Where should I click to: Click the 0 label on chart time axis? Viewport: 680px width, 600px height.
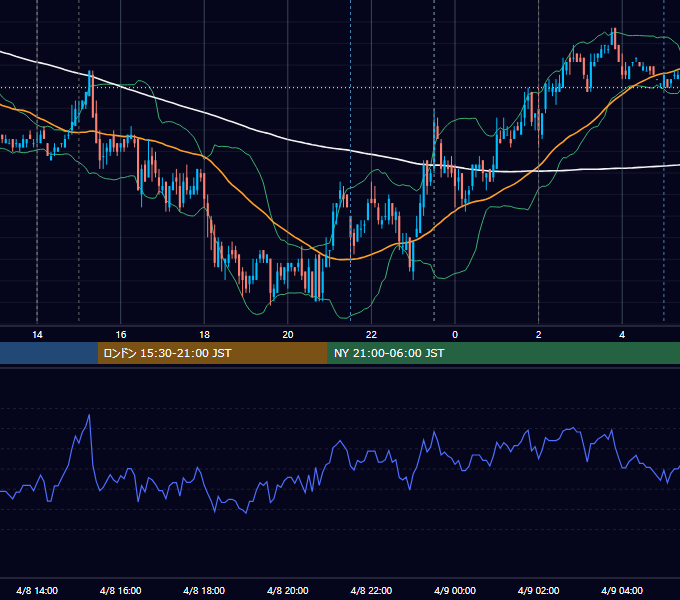point(455,335)
